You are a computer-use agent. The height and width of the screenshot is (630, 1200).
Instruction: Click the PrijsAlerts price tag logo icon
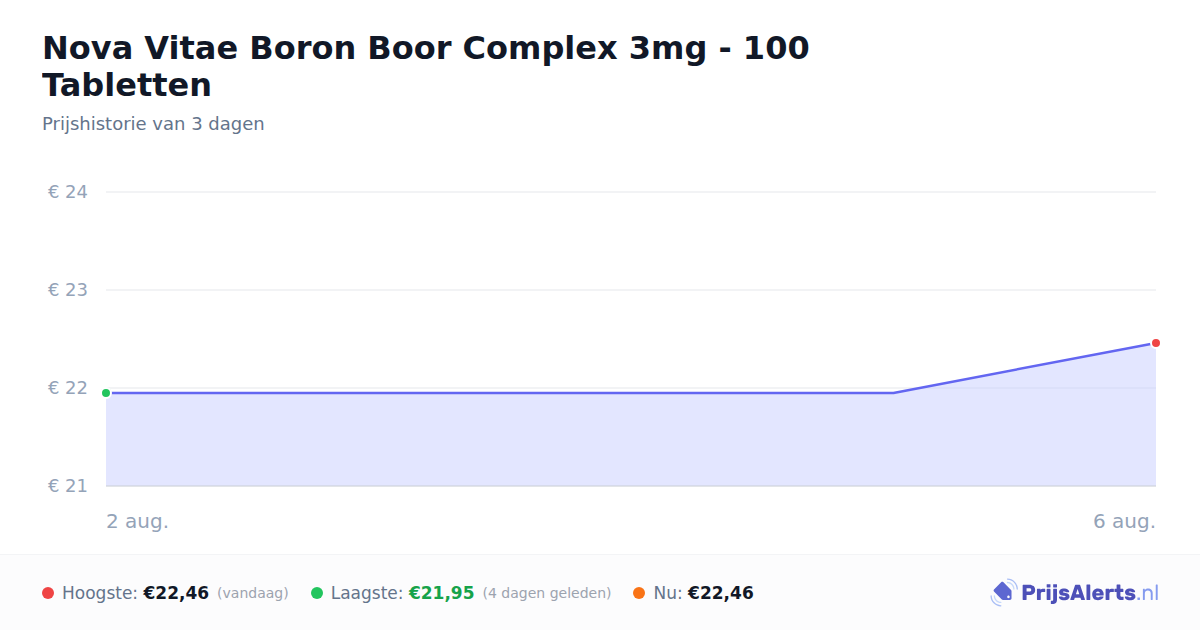tap(1003, 593)
